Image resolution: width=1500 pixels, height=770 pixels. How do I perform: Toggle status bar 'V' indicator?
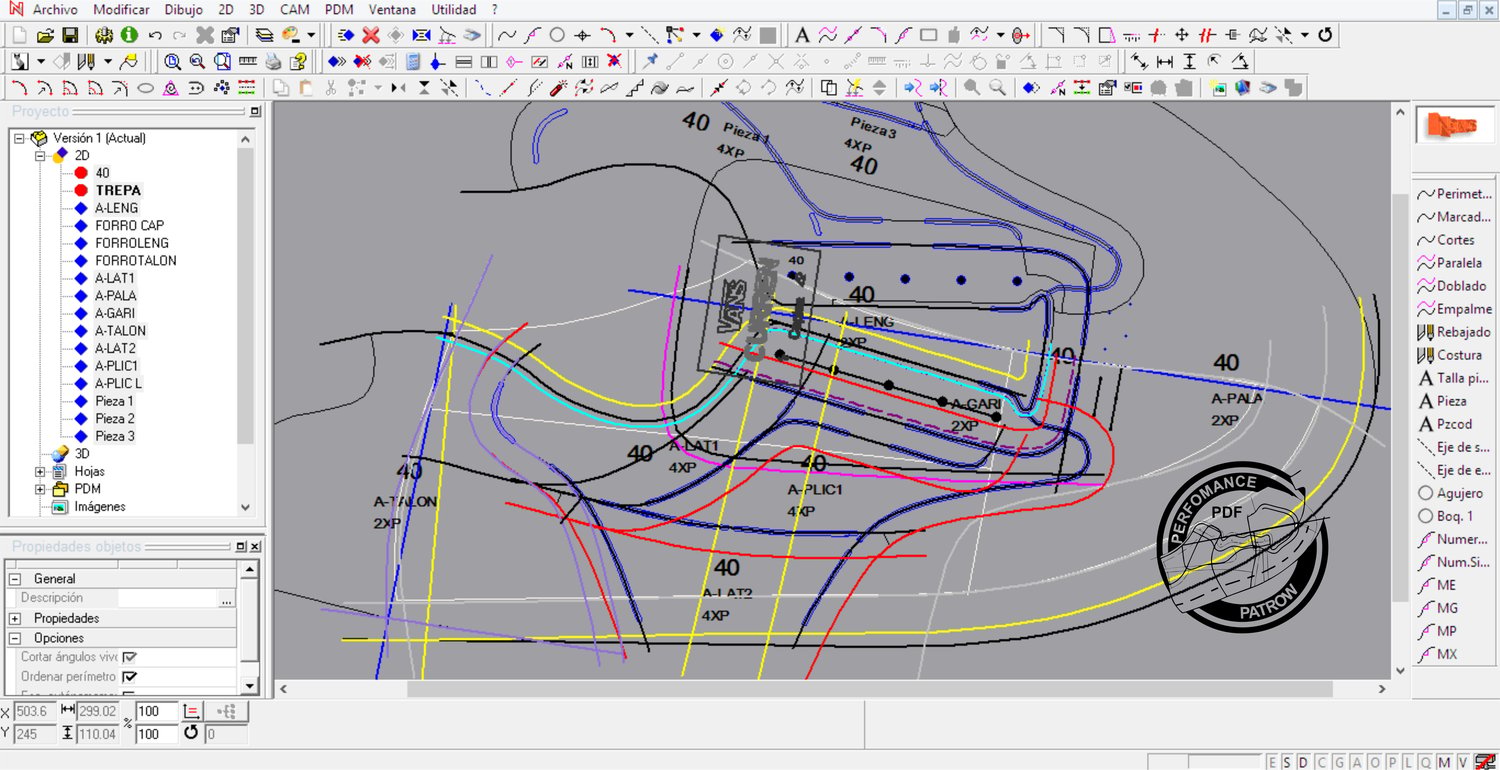pos(1461,762)
